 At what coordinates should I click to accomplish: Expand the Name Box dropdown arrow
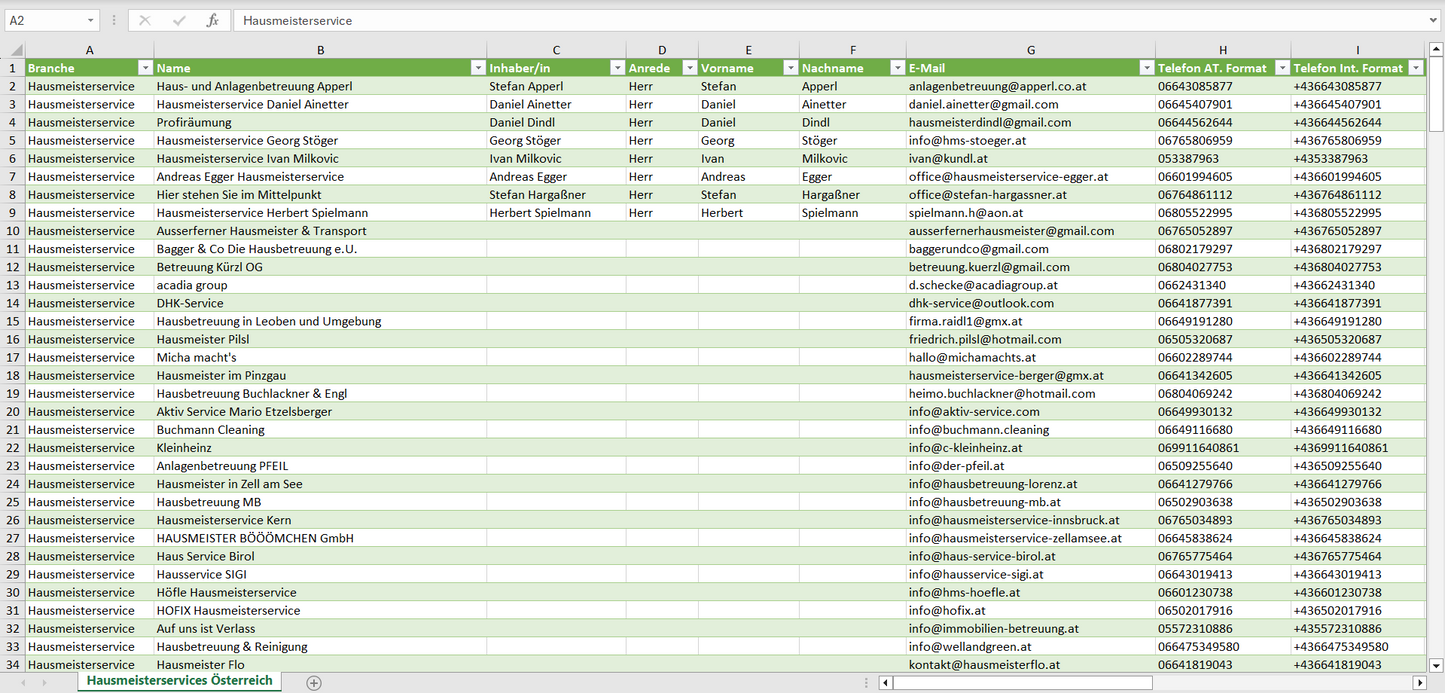90,20
